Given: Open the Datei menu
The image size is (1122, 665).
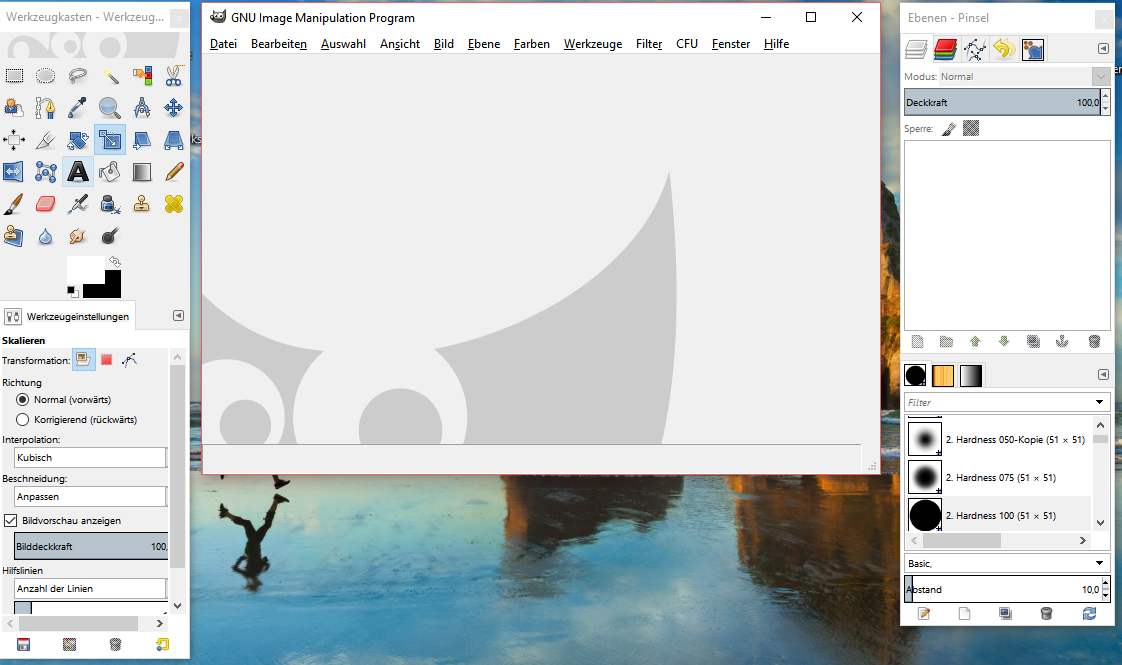Looking at the screenshot, I should [x=223, y=44].
